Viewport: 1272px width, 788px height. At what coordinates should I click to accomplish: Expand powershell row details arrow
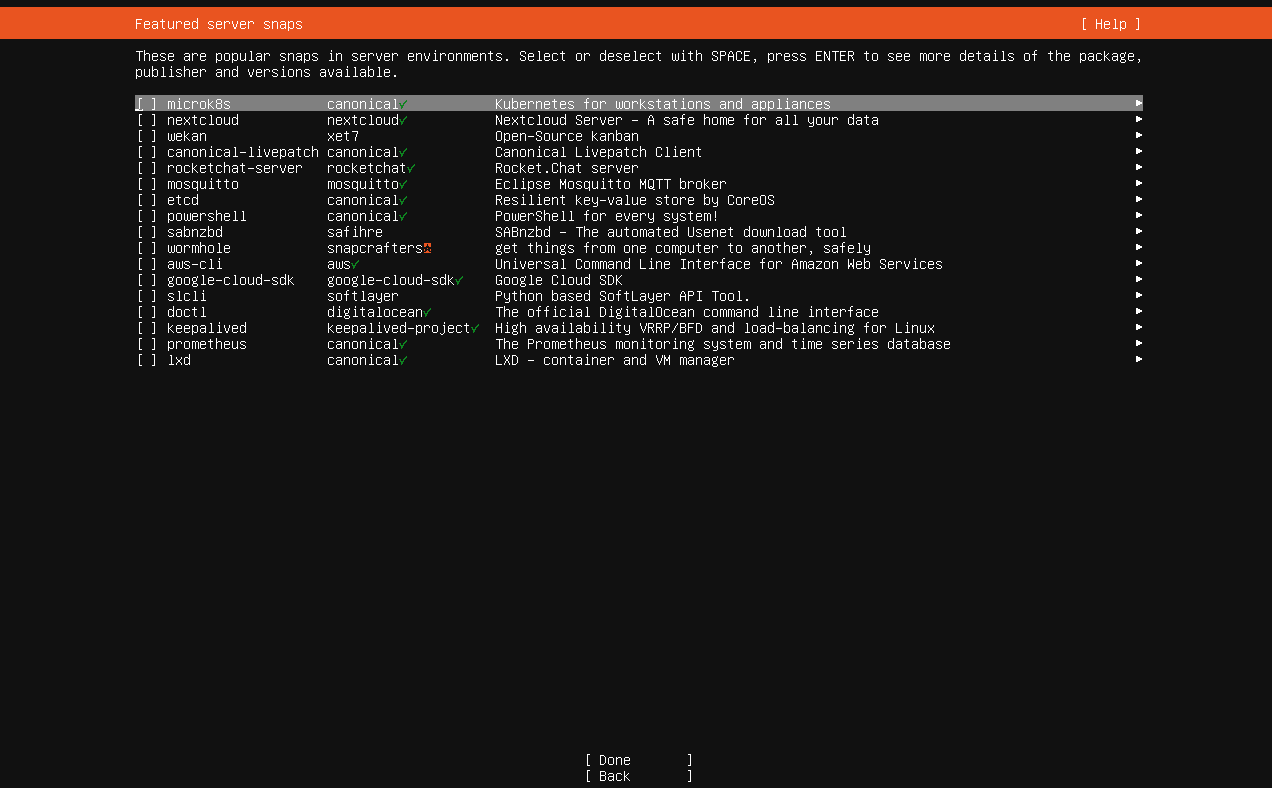pos(1138,215)
